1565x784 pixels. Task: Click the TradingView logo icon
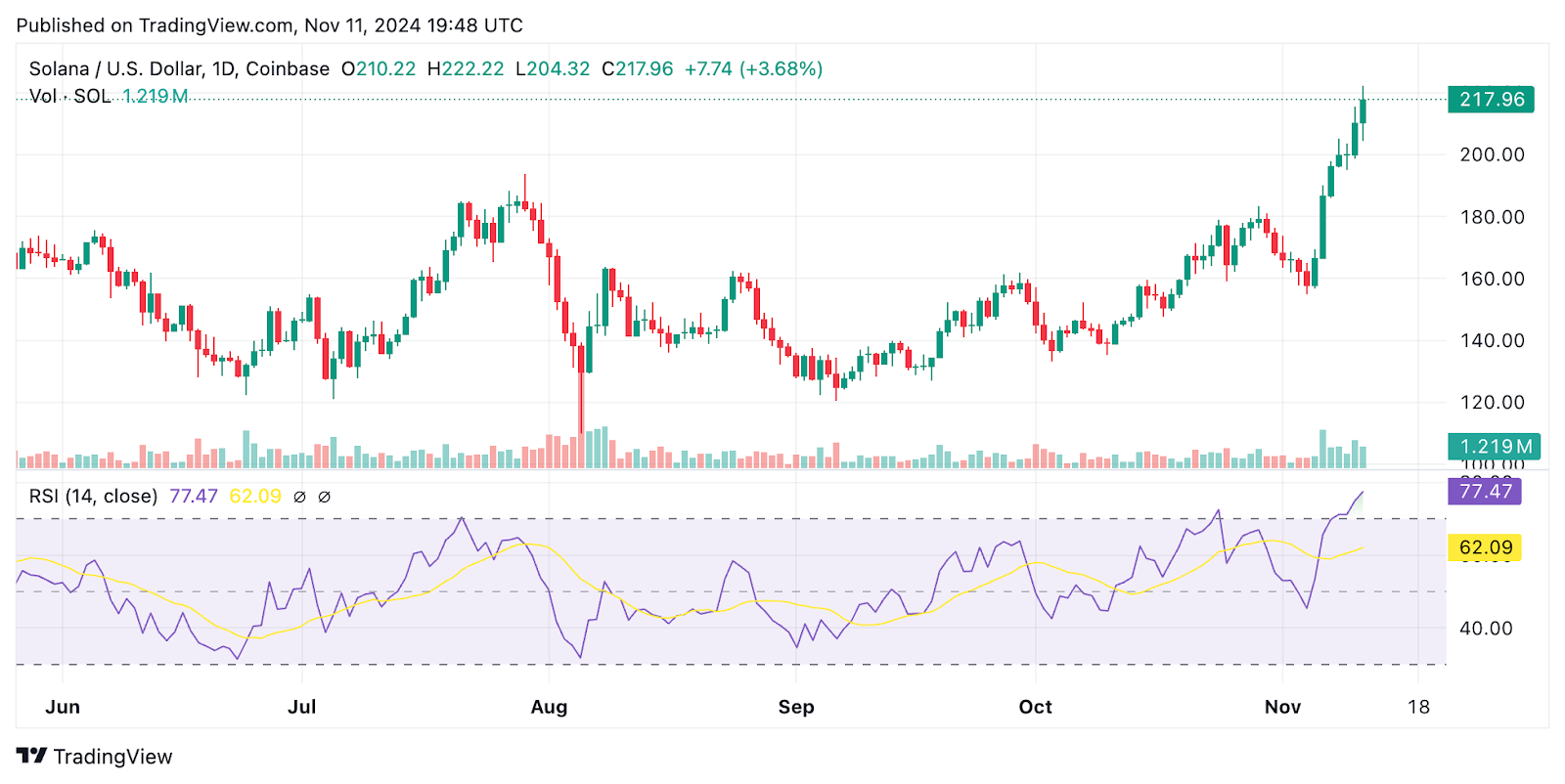pos(31,756)
